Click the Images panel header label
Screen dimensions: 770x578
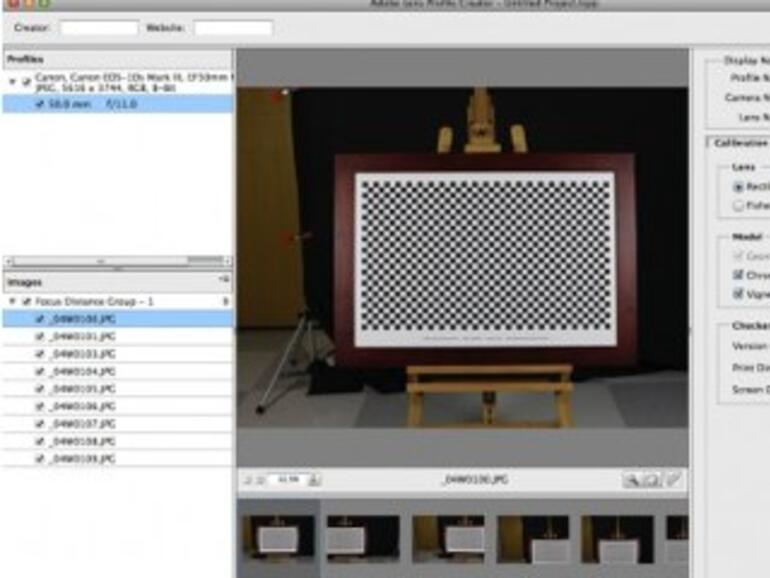coord(25,282)
